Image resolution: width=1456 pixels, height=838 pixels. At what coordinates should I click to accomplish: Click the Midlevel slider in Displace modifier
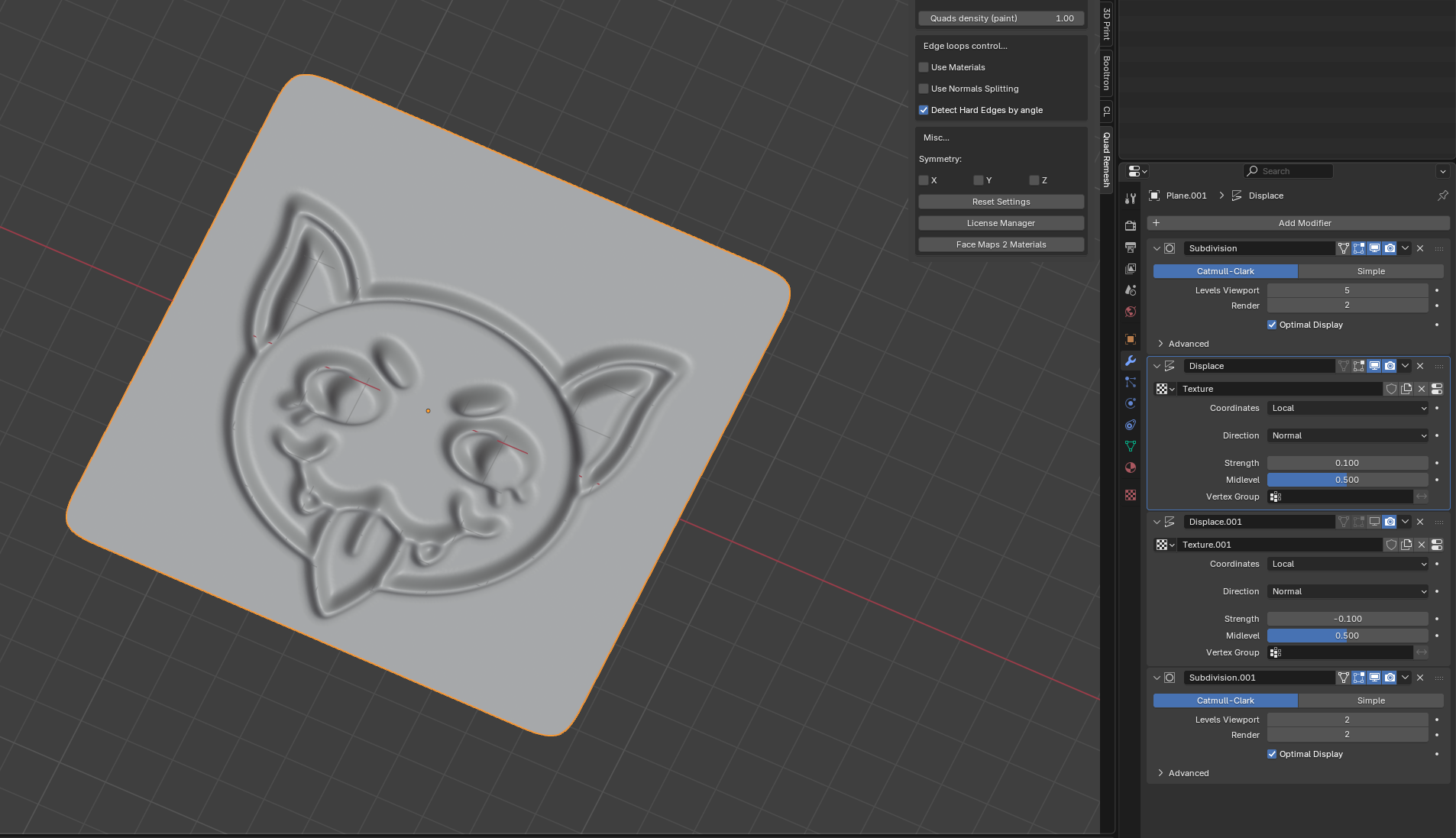1348,480
